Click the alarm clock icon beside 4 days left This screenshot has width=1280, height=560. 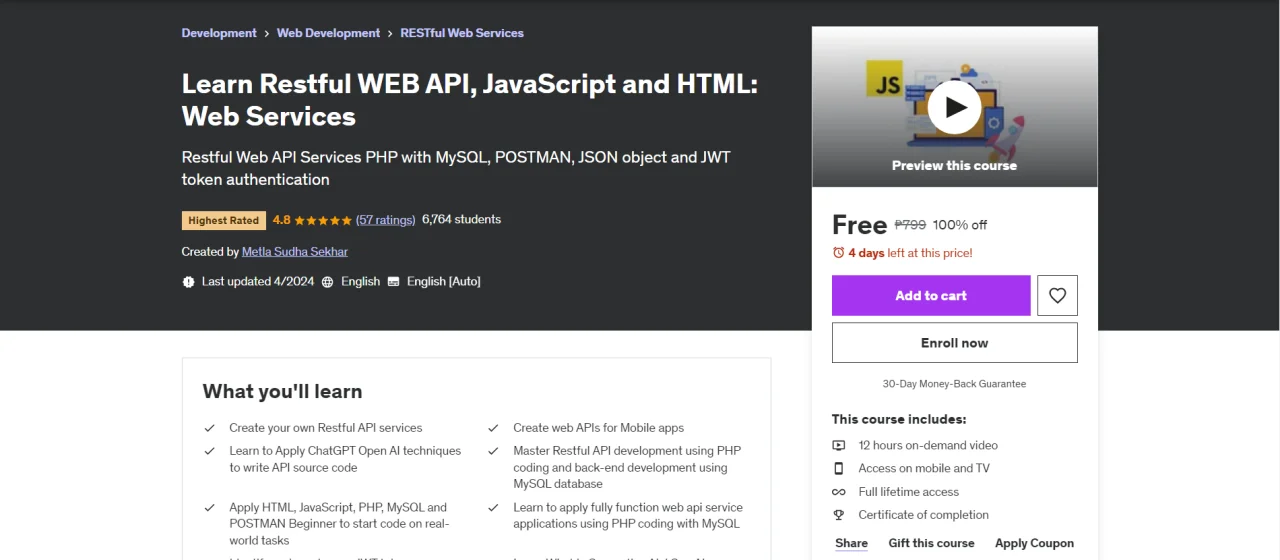pos(838,253)
